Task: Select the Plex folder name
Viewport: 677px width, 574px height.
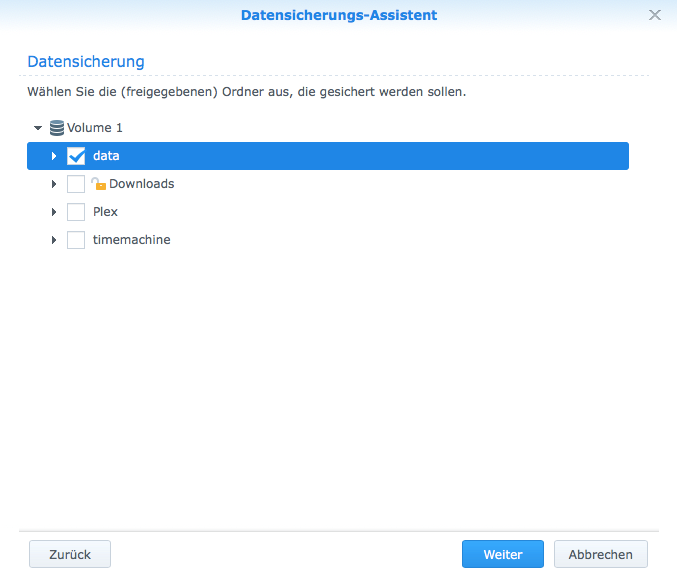Action: pos(105,212)
